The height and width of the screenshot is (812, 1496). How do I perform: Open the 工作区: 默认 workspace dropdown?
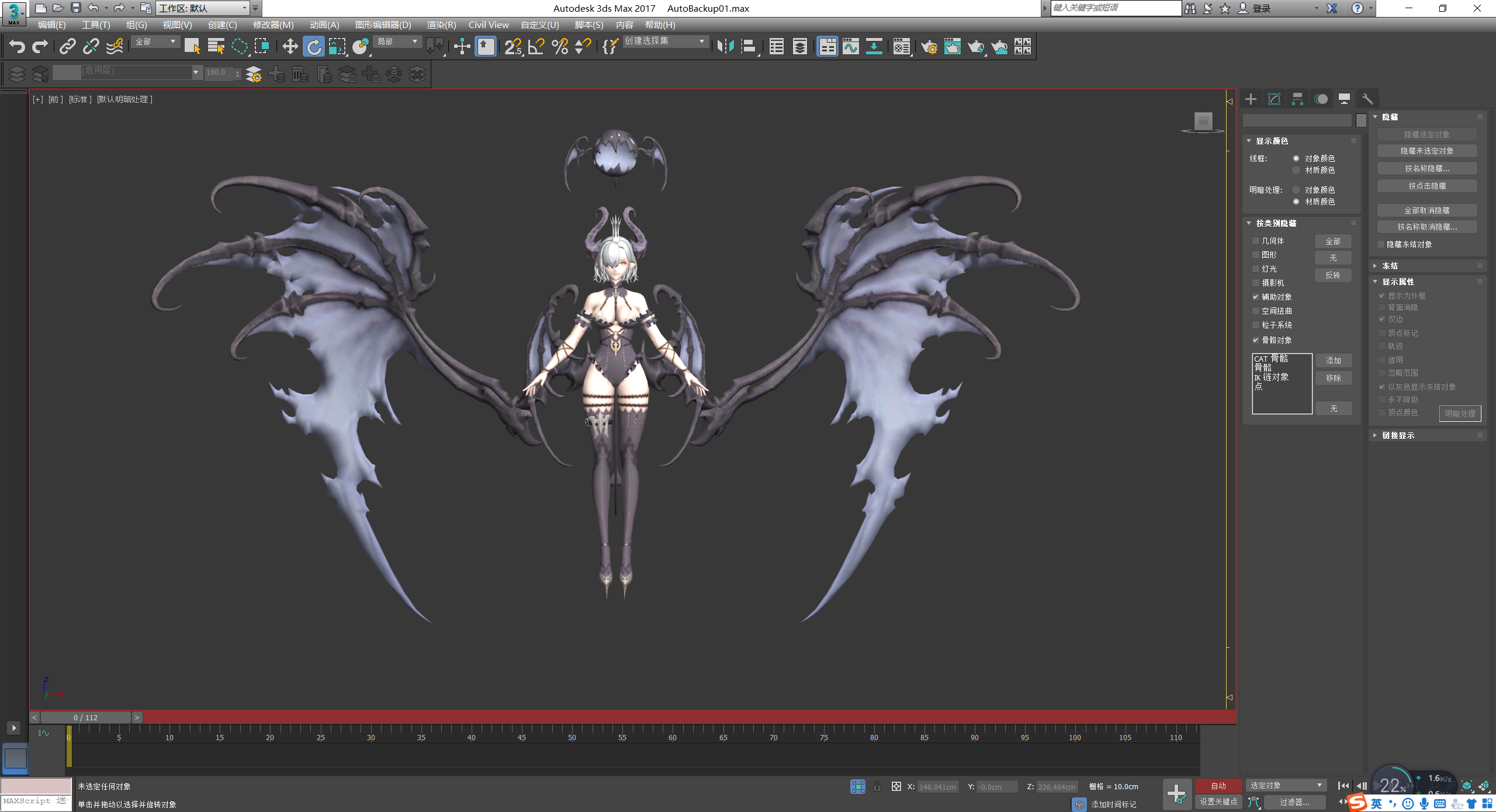(x=202, y=8)
